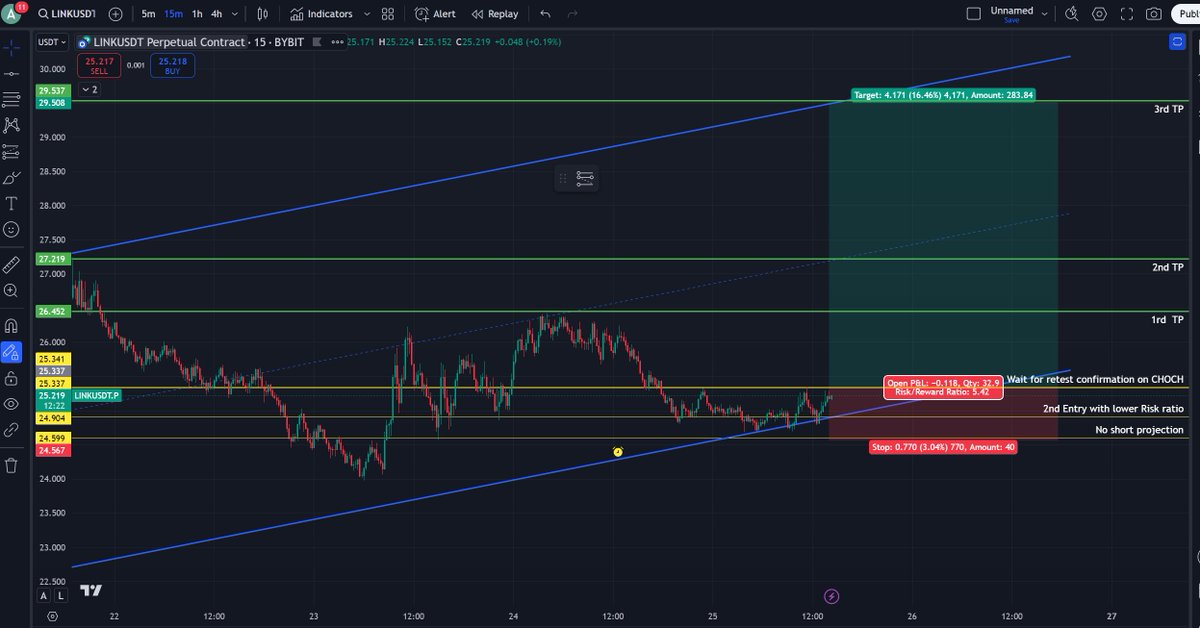Open the forecasting and measurement tools
This screenshot has height=628, width=1200.
pos(11,152)
